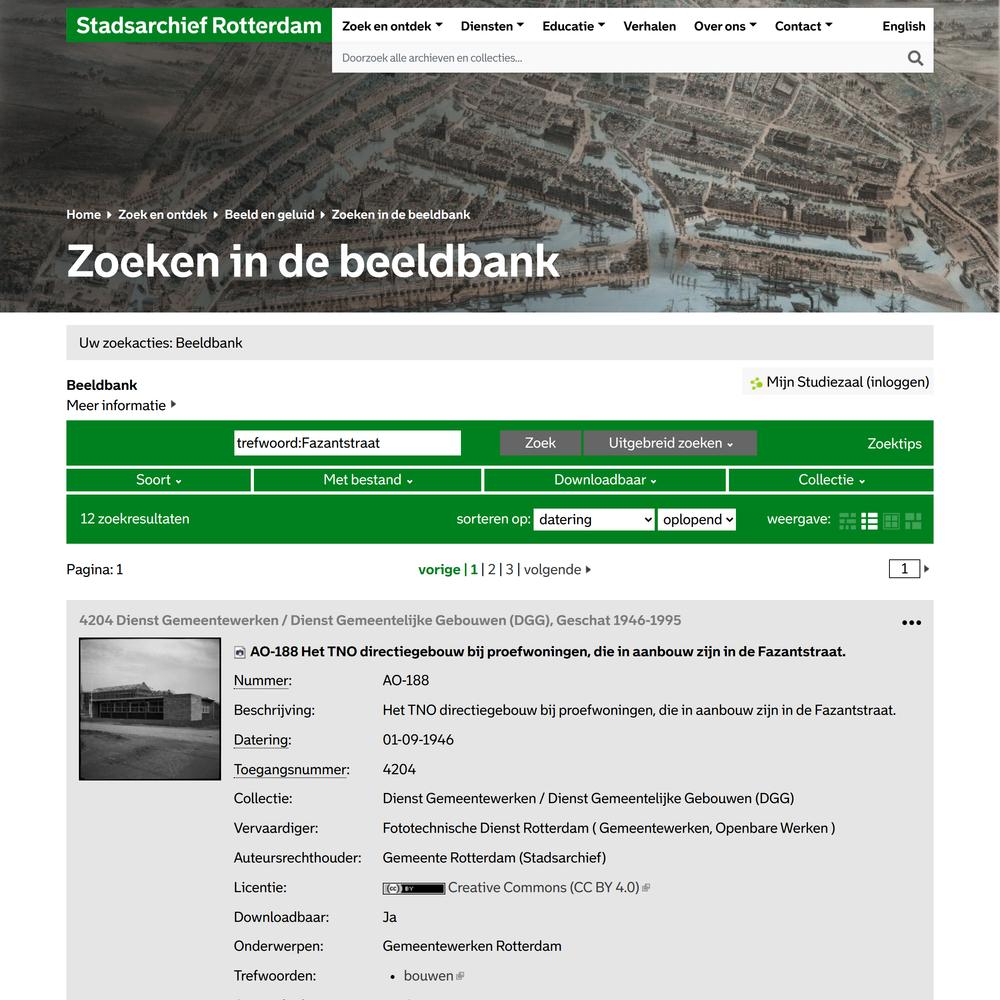Image resolution: width=1000 pixels, height=1000 pixels.
Task: Switch the site language to English
Action: (904, 26)
